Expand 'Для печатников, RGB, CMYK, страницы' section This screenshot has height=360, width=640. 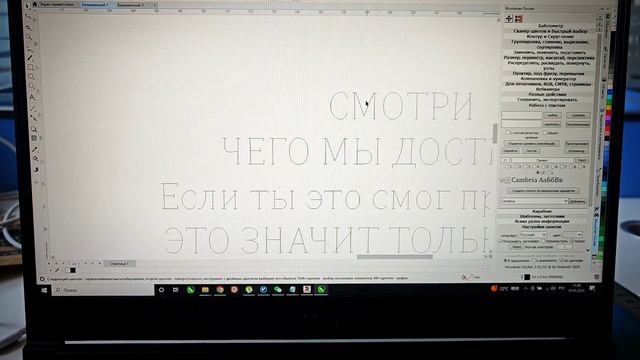pyautogui.click(x=548, y=84)
